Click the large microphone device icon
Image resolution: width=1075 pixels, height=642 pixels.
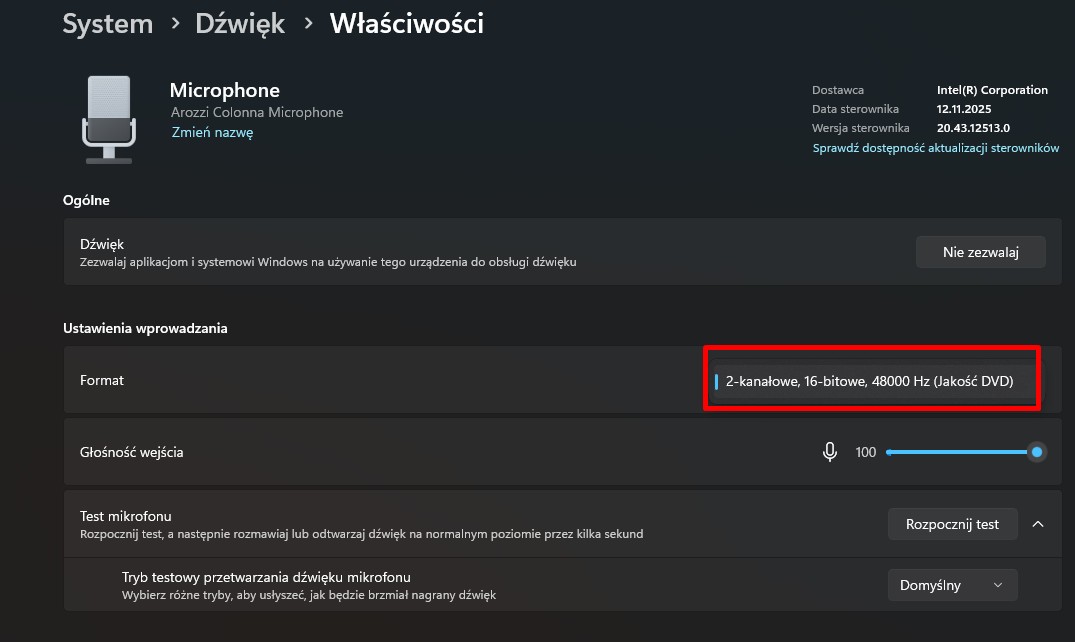(108, 118)
